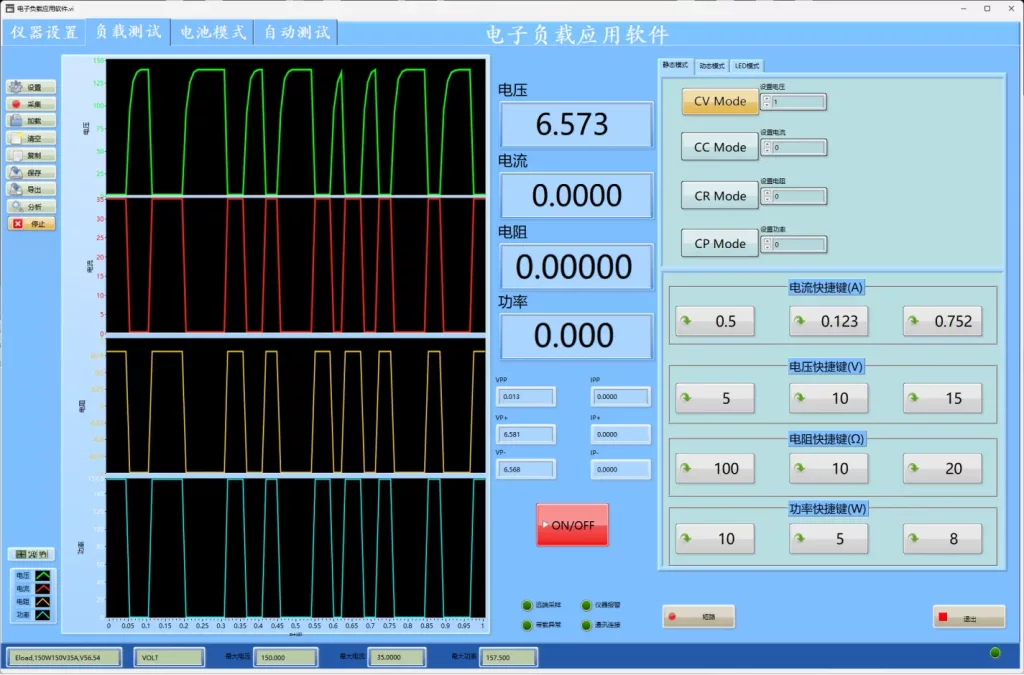Trigger the 短路 short-circuit button
1024x675 pixels.
698,617
